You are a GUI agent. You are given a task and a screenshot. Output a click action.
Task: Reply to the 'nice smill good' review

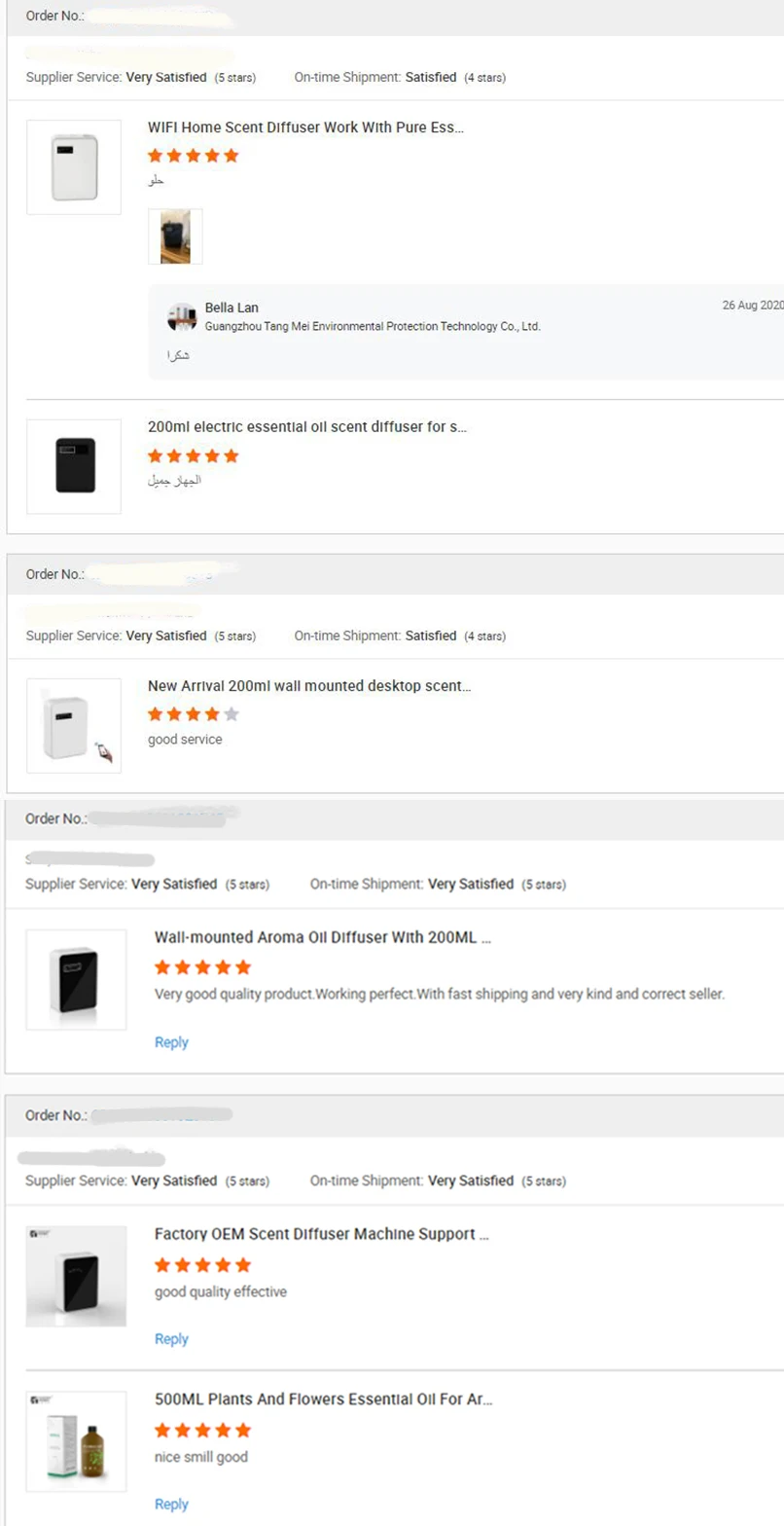pyautogui.click(x=171, y=1505)
